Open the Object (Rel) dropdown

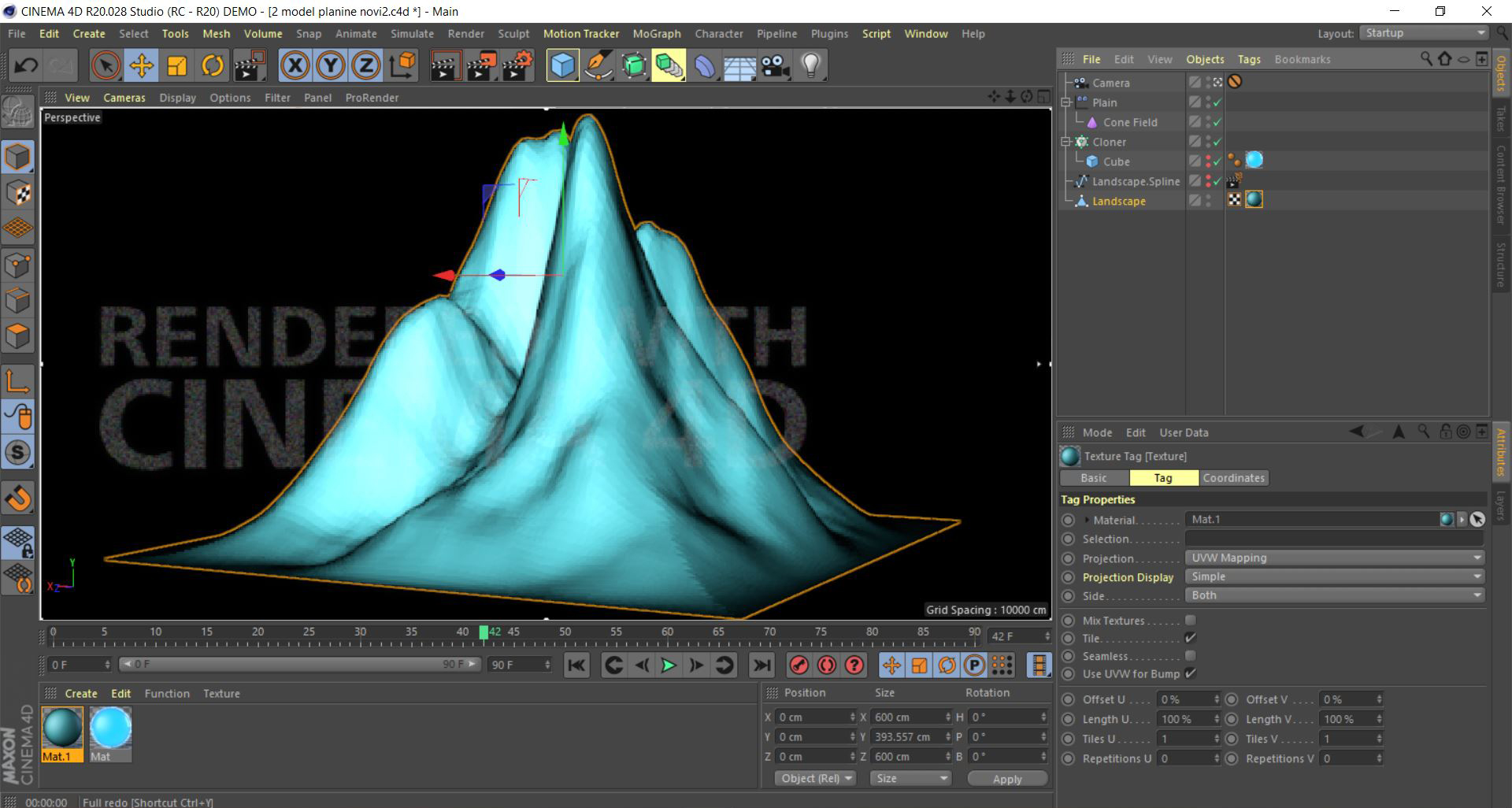816,778
